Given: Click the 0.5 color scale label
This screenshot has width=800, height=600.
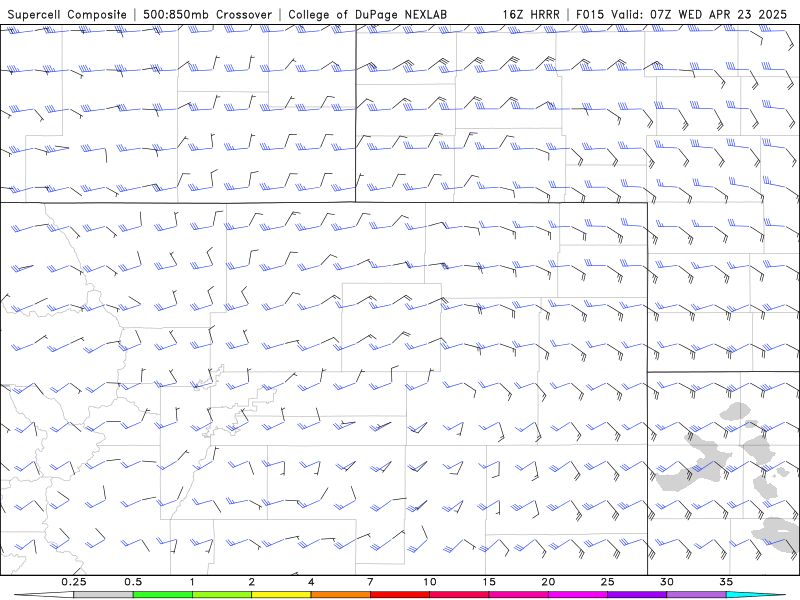Looking at the screenshot, I should 133,582.
